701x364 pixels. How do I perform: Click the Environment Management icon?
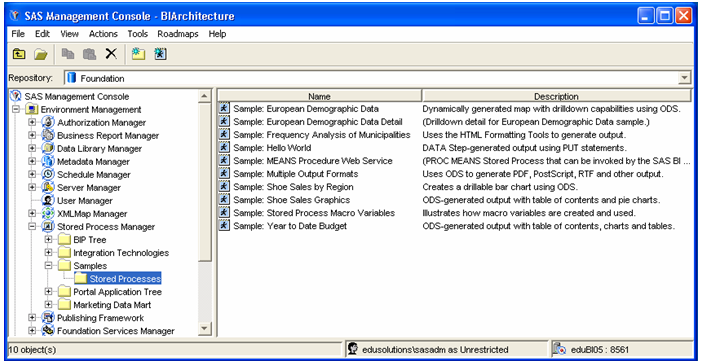[x=32, y=109]
